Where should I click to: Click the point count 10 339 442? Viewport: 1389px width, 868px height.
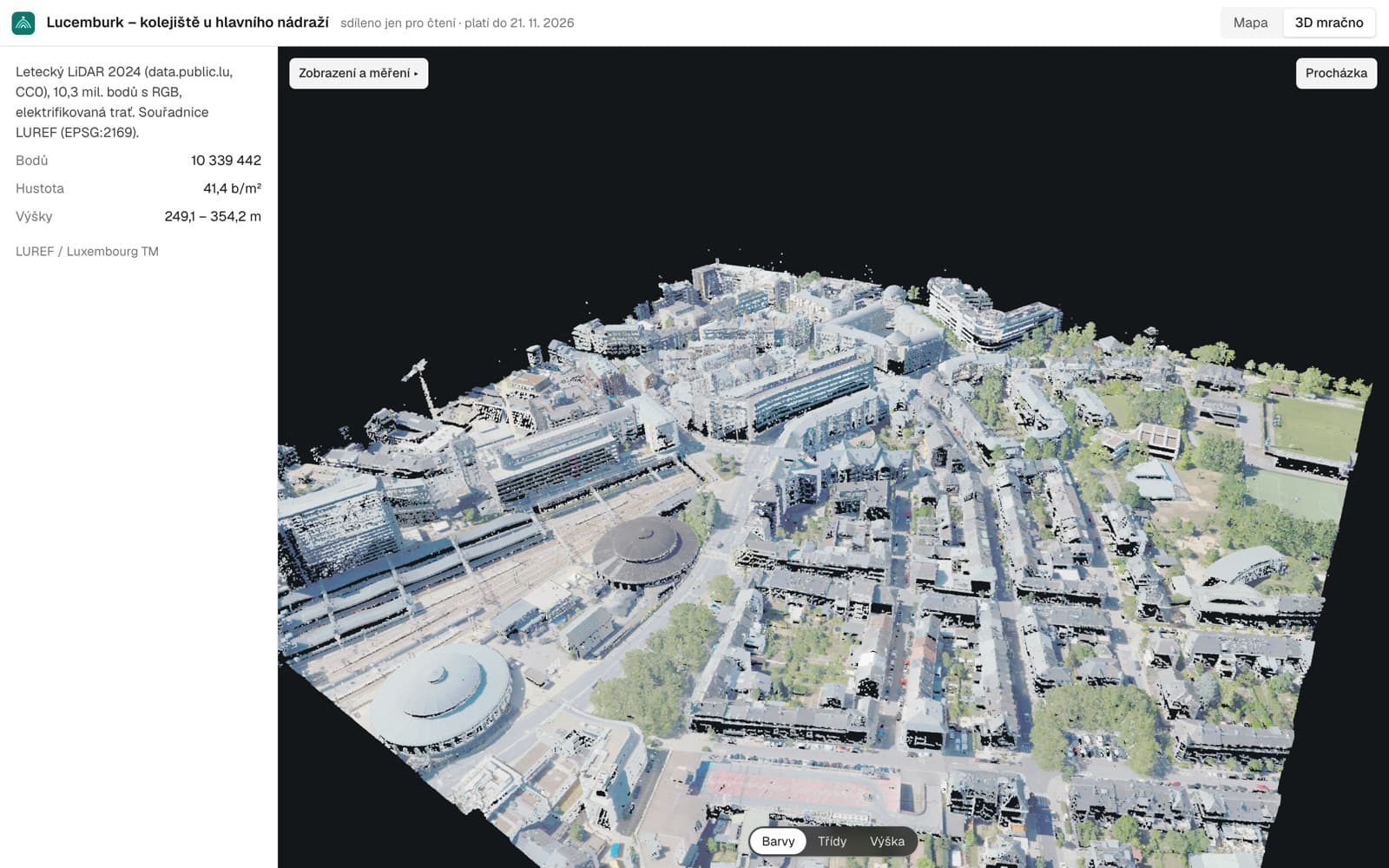226,161
